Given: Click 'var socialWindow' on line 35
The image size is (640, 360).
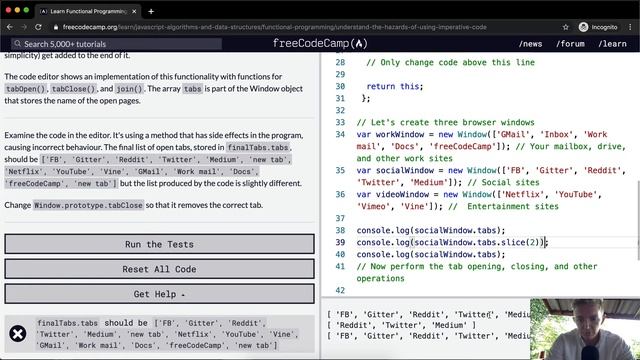Looking at the screenshot, I should click(395, 170).
